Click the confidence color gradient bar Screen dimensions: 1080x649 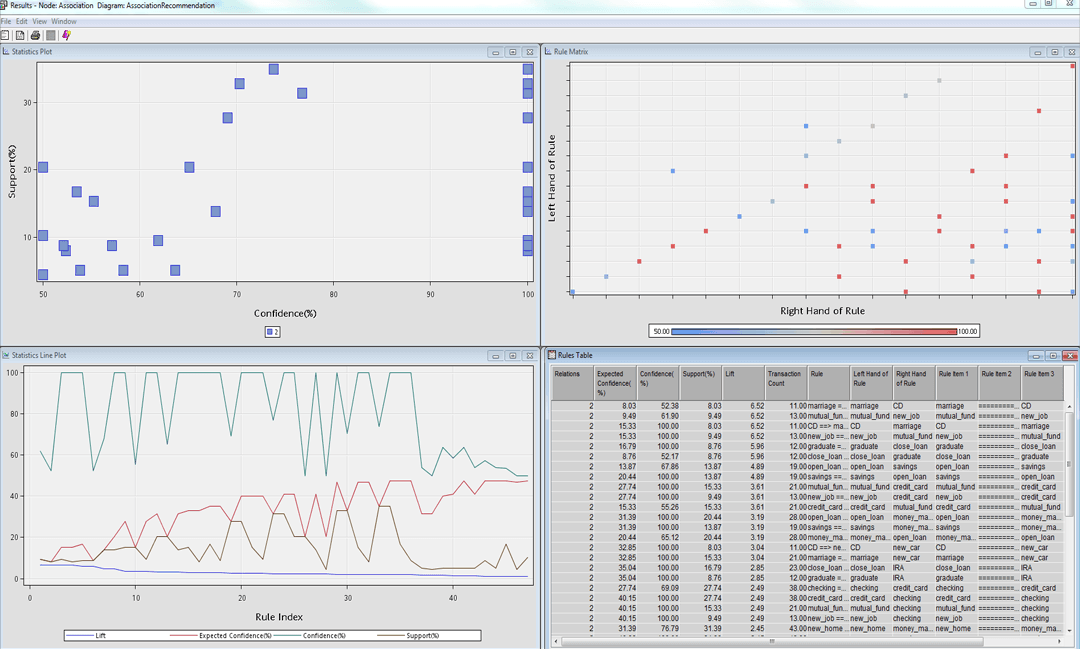click(x=814, y=331)
